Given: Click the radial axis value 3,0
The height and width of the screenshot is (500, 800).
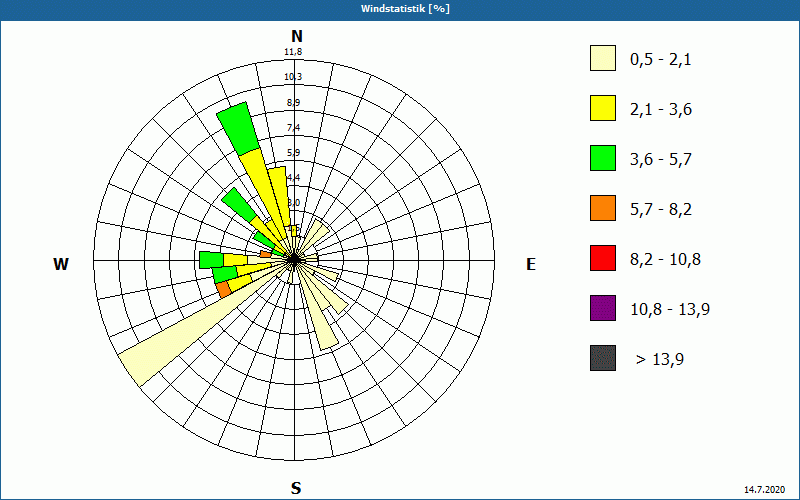Looking at the screenshot, I should point(293,203).
